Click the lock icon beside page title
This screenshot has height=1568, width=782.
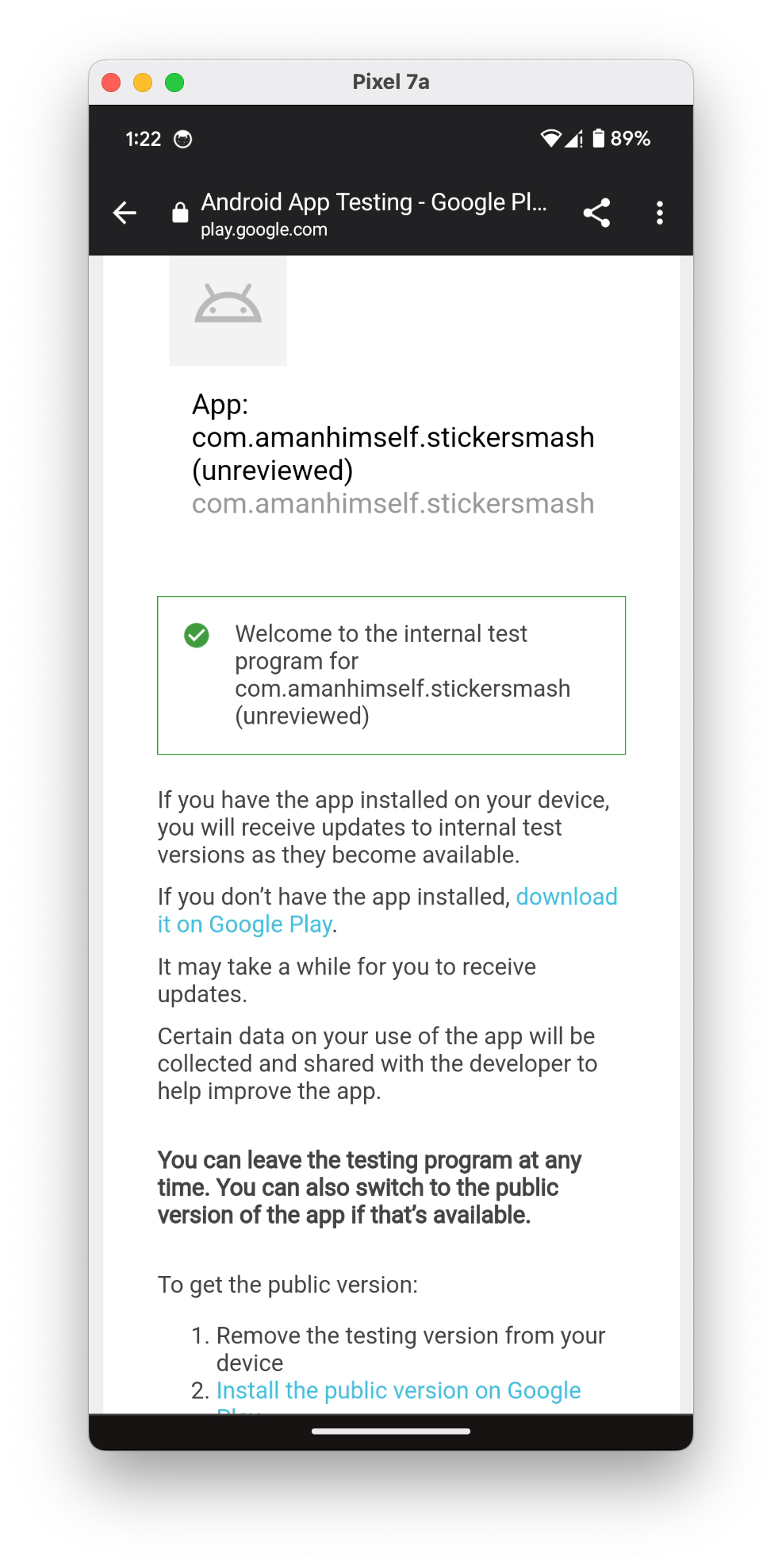point(180,213)
